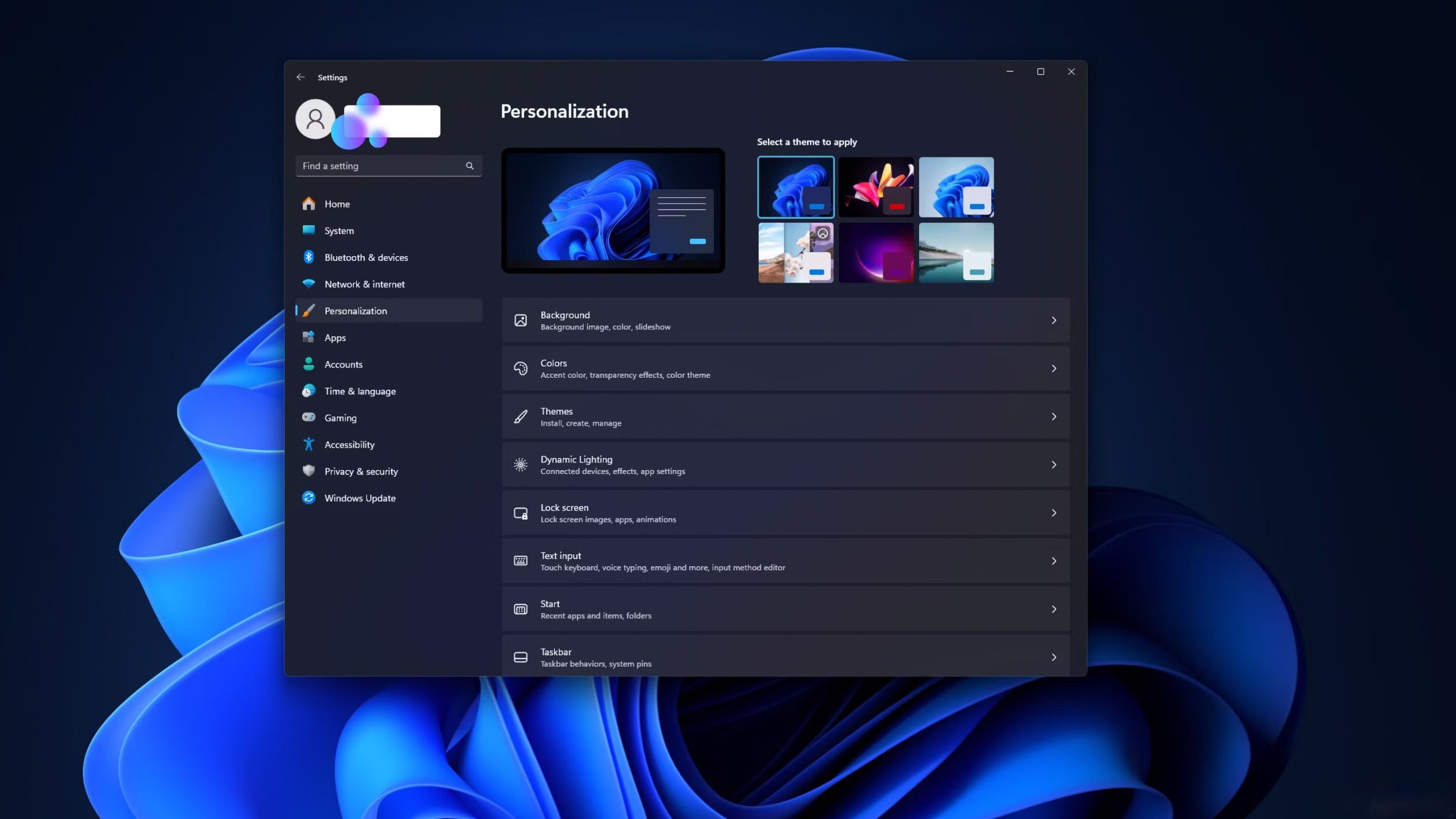The width and height of the screenshot is (1456, 819).
Task: Open Lock screen settings
Action: (785, 513)
